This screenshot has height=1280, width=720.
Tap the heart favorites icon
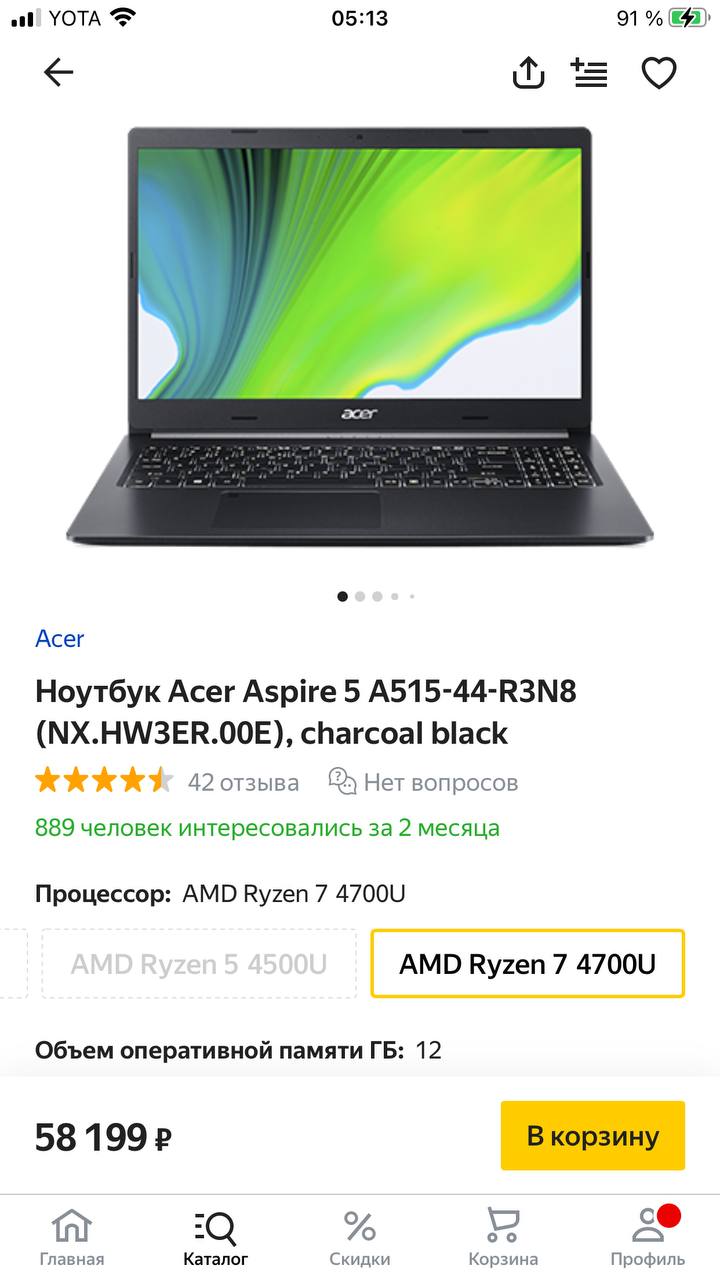point(659,72)
